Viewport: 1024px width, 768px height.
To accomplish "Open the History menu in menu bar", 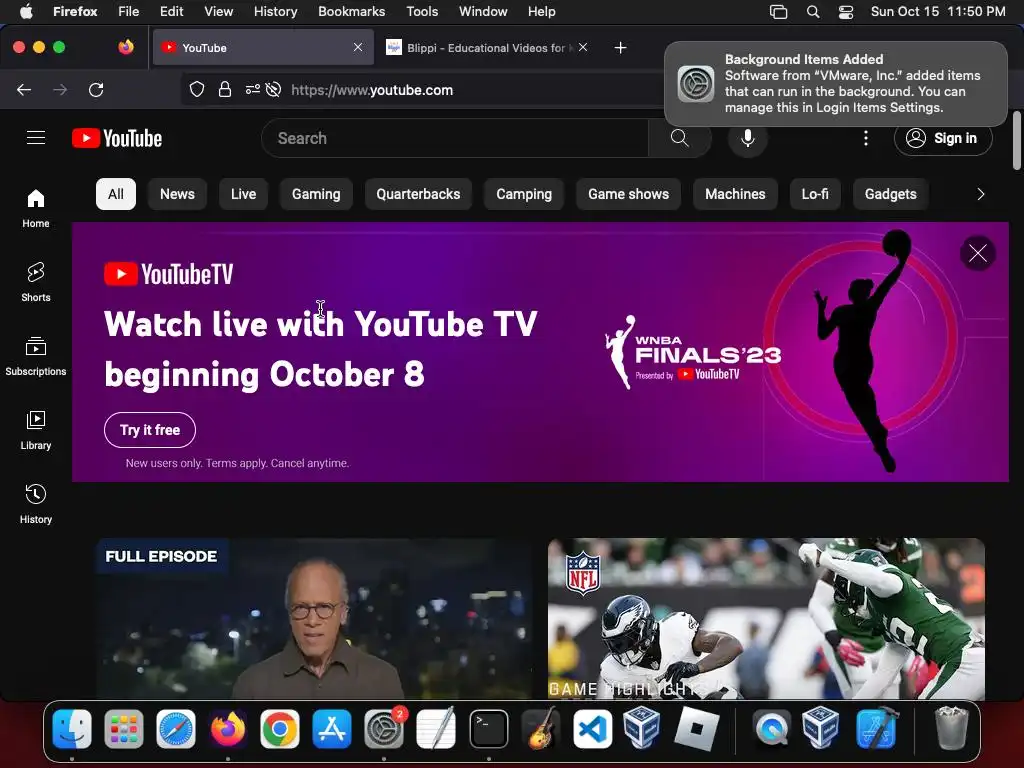I will pyautogui.click(x=275, y=12).
